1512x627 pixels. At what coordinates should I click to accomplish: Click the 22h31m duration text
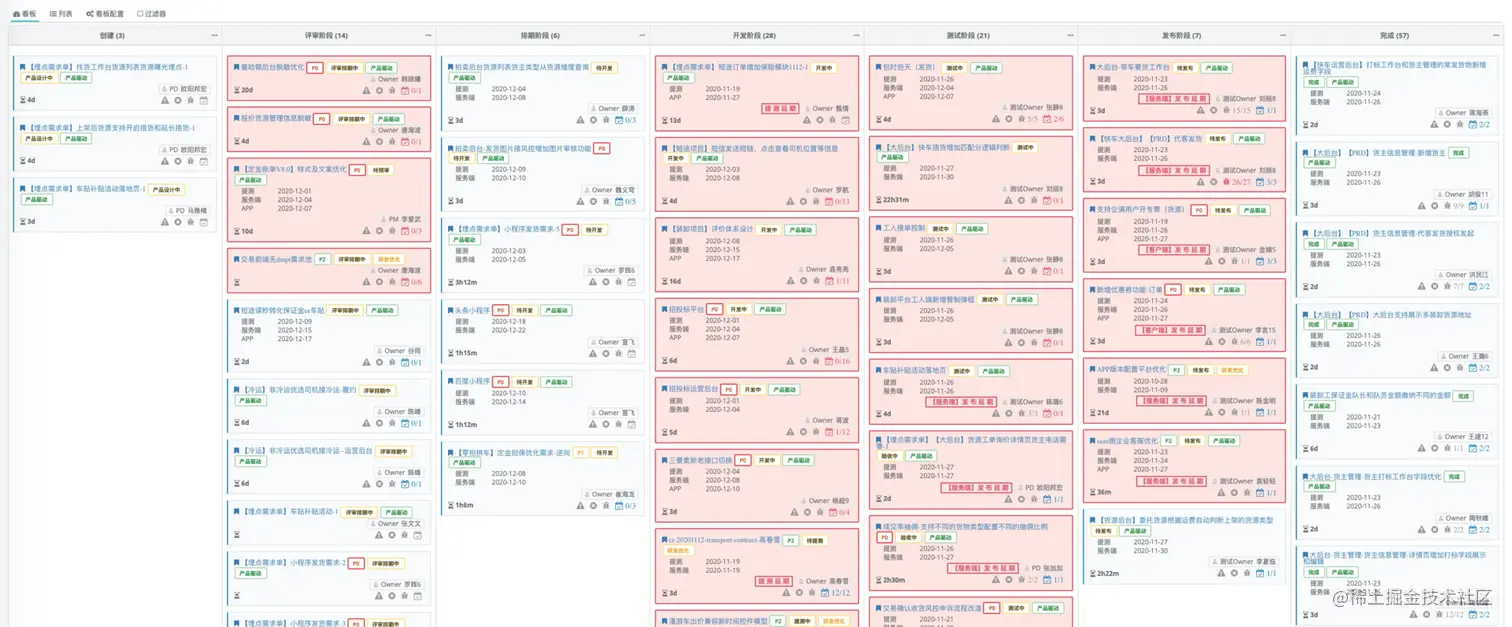tap(895, 200)
